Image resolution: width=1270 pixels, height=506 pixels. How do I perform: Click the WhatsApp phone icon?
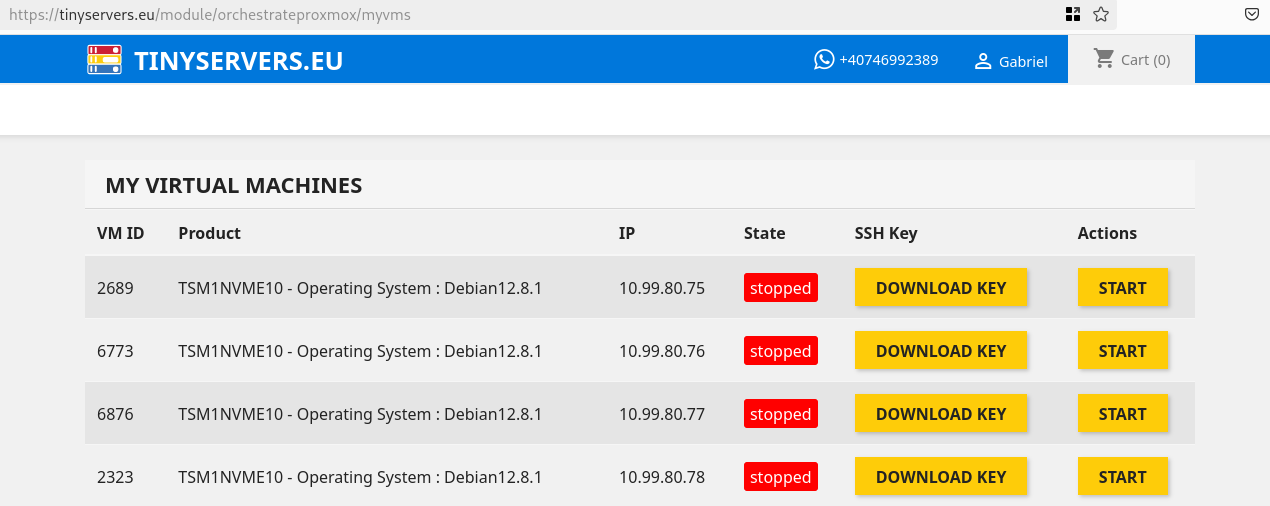coord(824,60)
